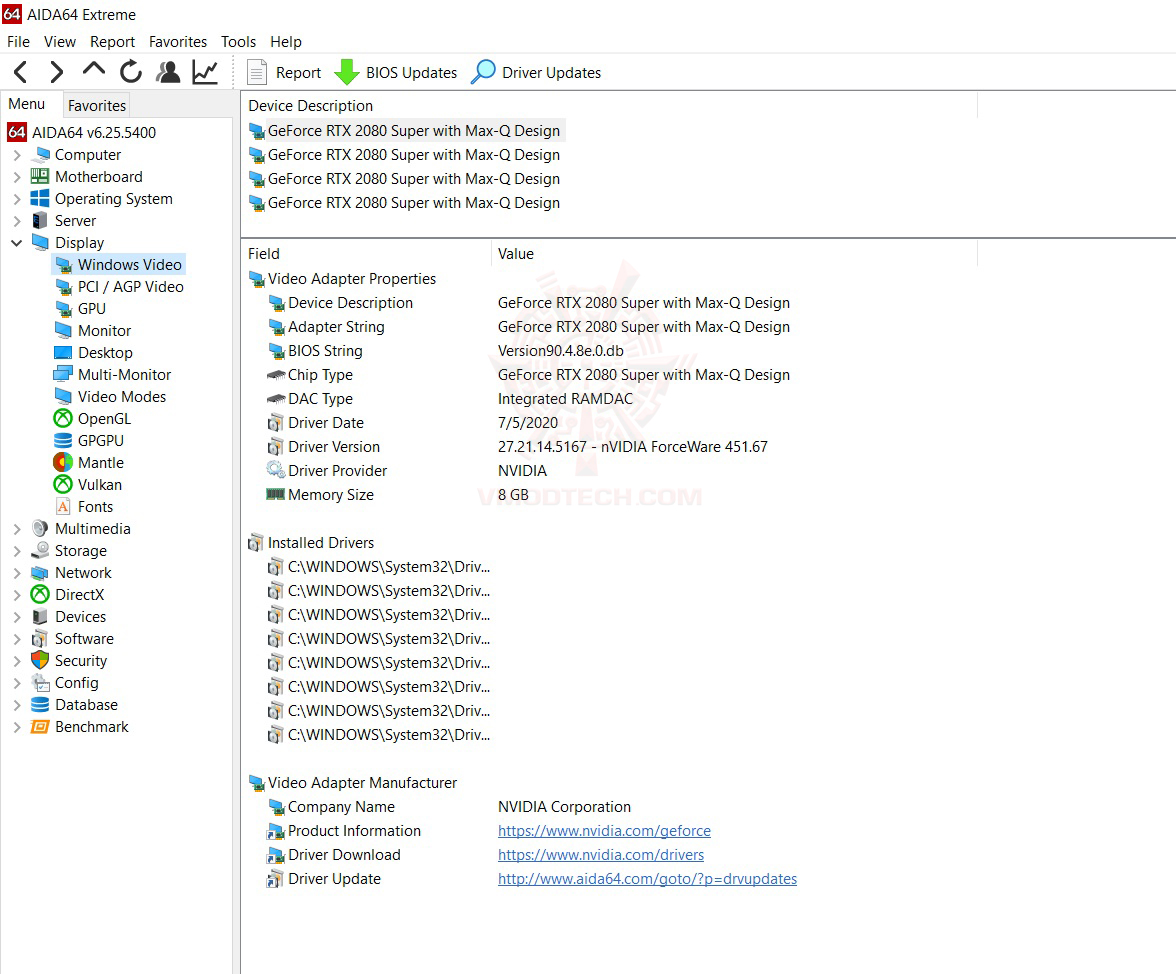This screenshot has width=1176, height=974.
Task: Expand the Server tree node
Action: (x=16, y=221)
